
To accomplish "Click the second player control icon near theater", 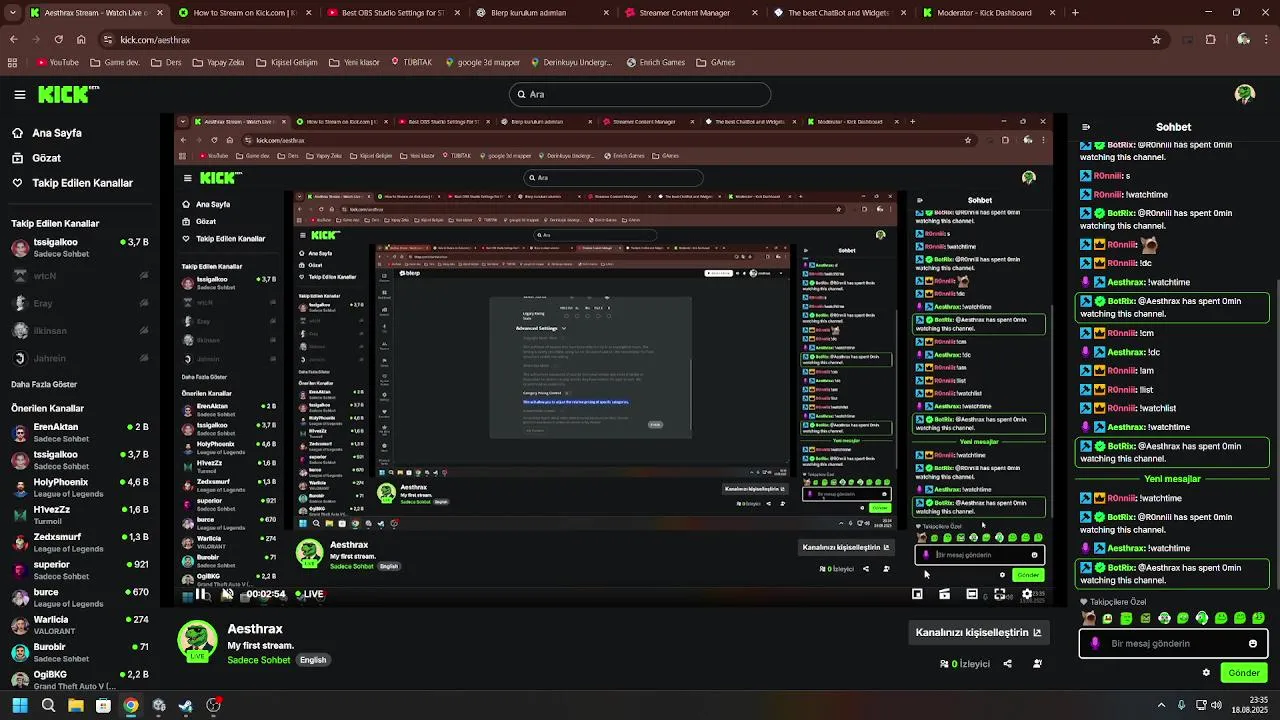I will 944,594.
